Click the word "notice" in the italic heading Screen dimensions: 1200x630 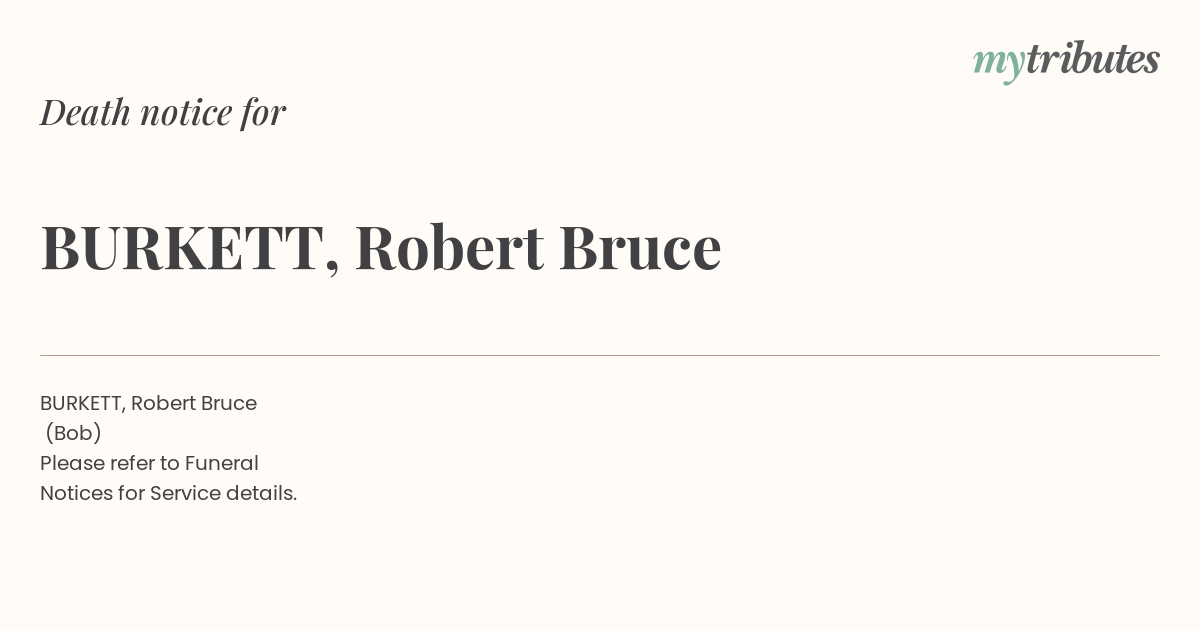pos(186,113)
